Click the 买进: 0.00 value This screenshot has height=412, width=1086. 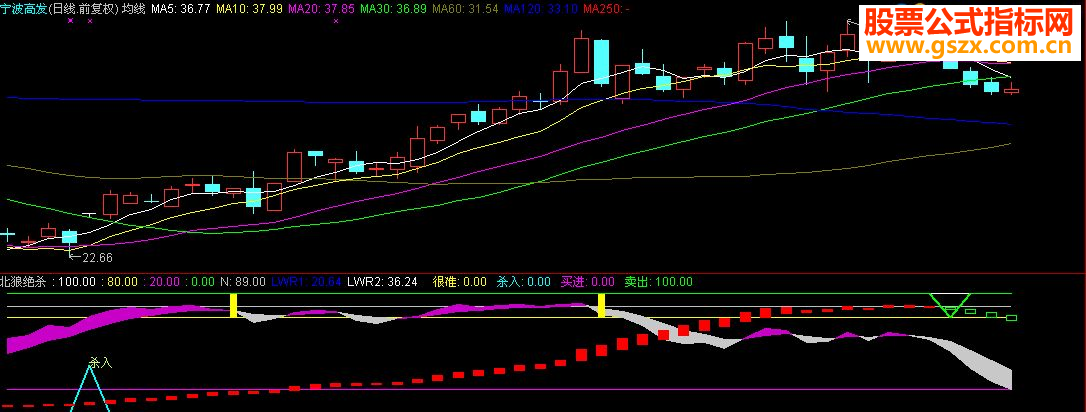click(587, 282)
